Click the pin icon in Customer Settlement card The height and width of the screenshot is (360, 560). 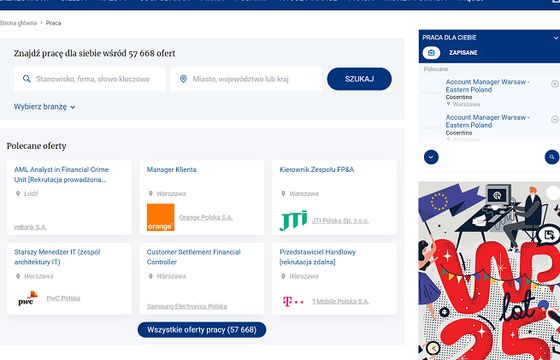click(150, 276)
